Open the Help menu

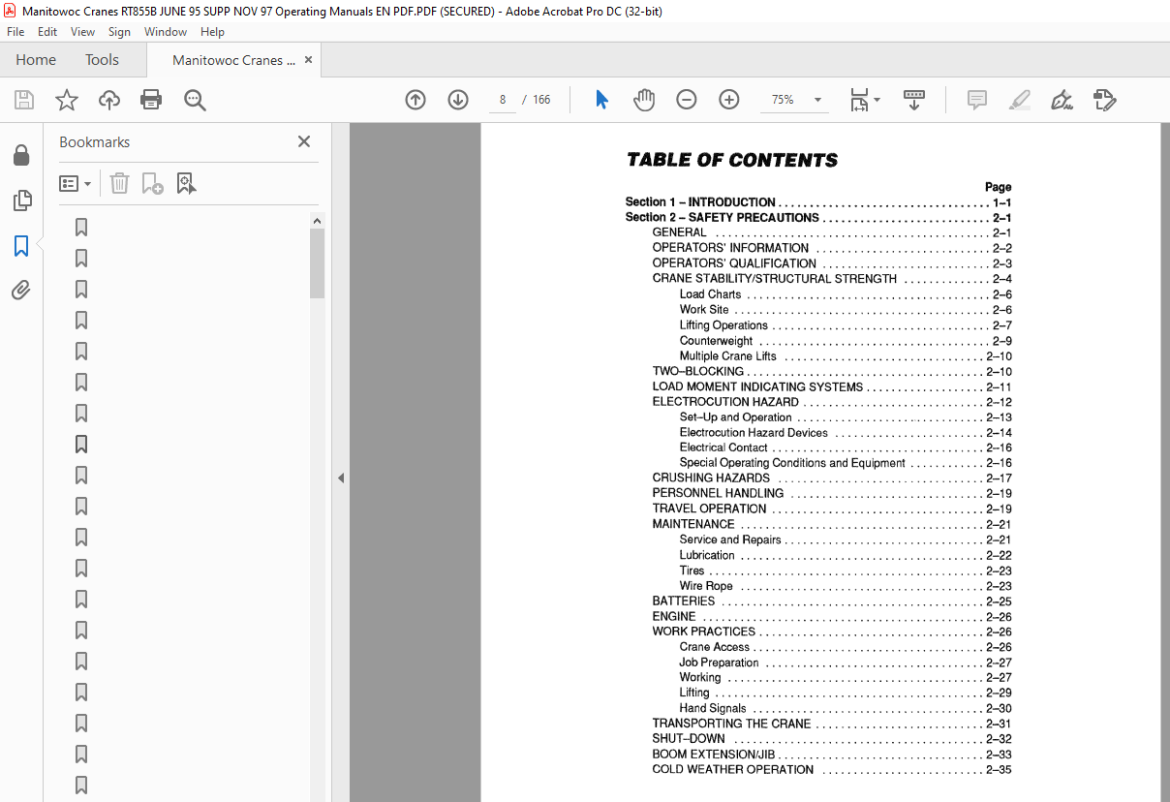coord(212,32)
